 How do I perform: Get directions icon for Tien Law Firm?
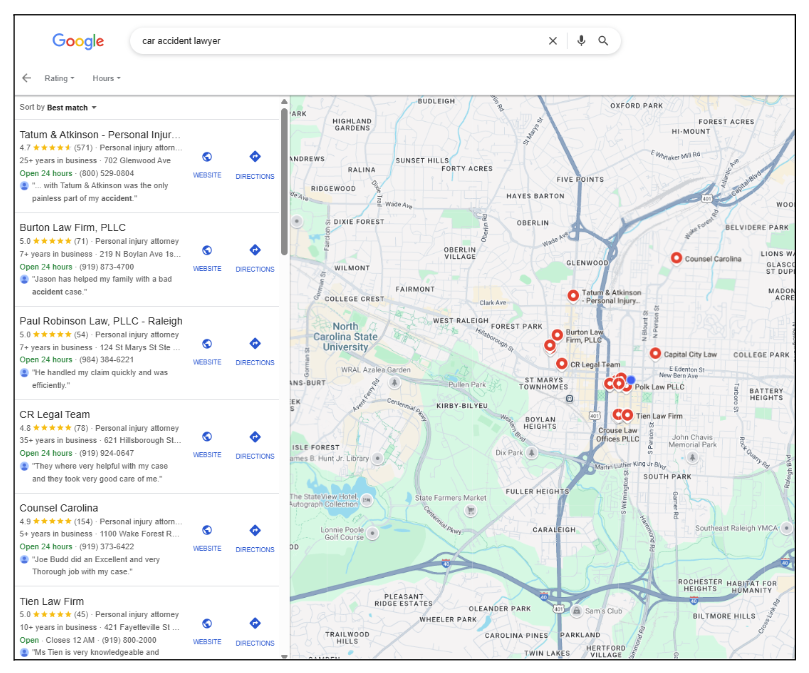pyautogui.click(x=255, y=623)
